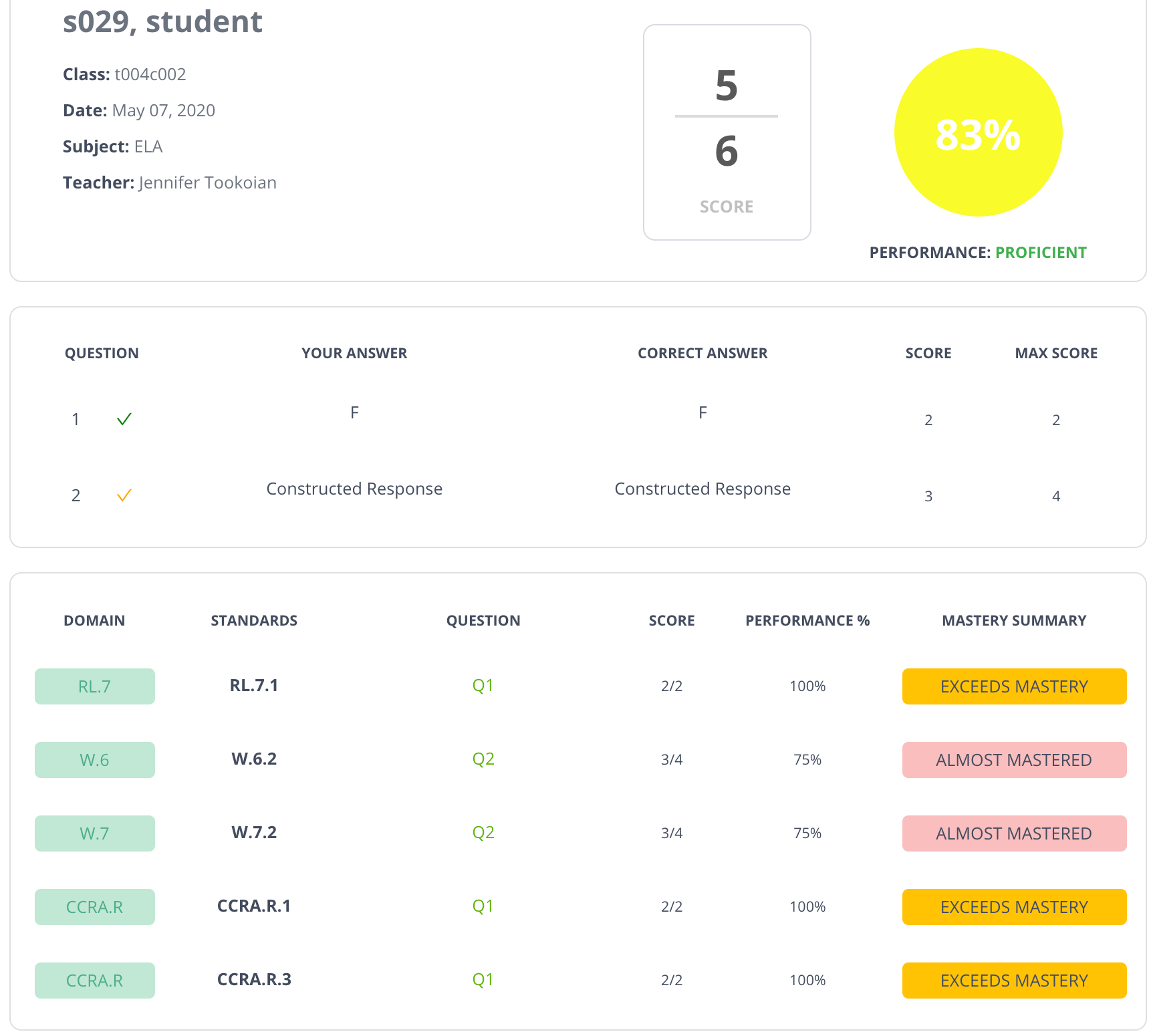Click the 'DOMAIN' column header
1151x1036 pixels.
pos(94,621)
